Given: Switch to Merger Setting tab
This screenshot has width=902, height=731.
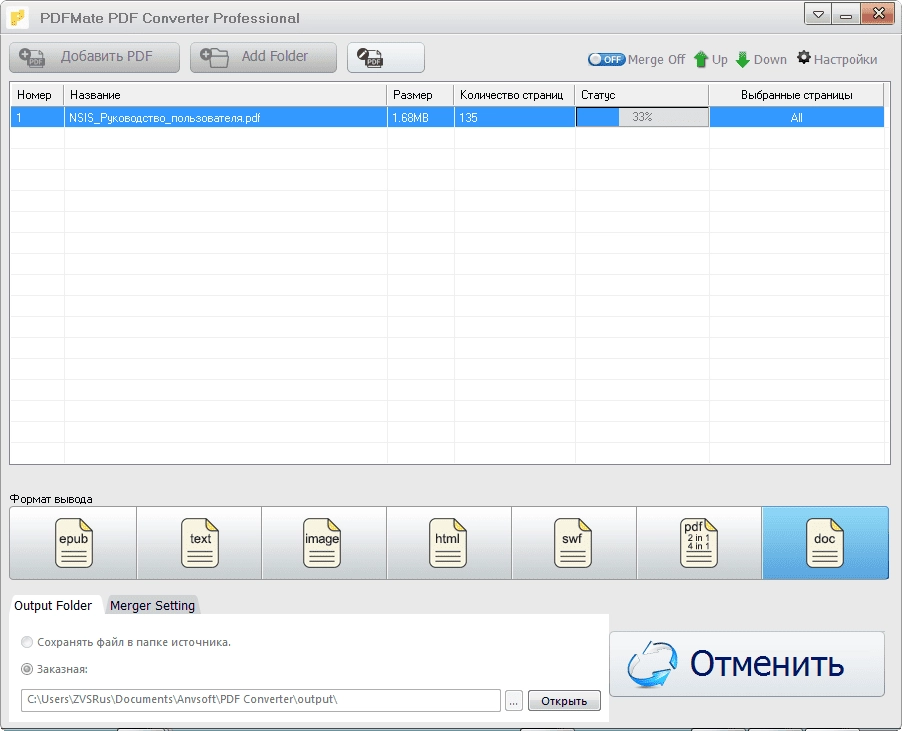Looking at the screenshot, I should (x=152, y=606).
